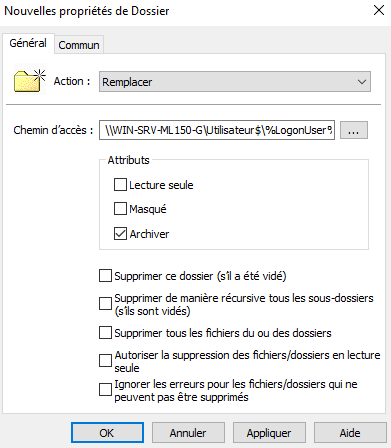Tick Autoriser la suppression en lecture seule
Viewport: 391px width, 448px height.
click(x=105, y=361)
